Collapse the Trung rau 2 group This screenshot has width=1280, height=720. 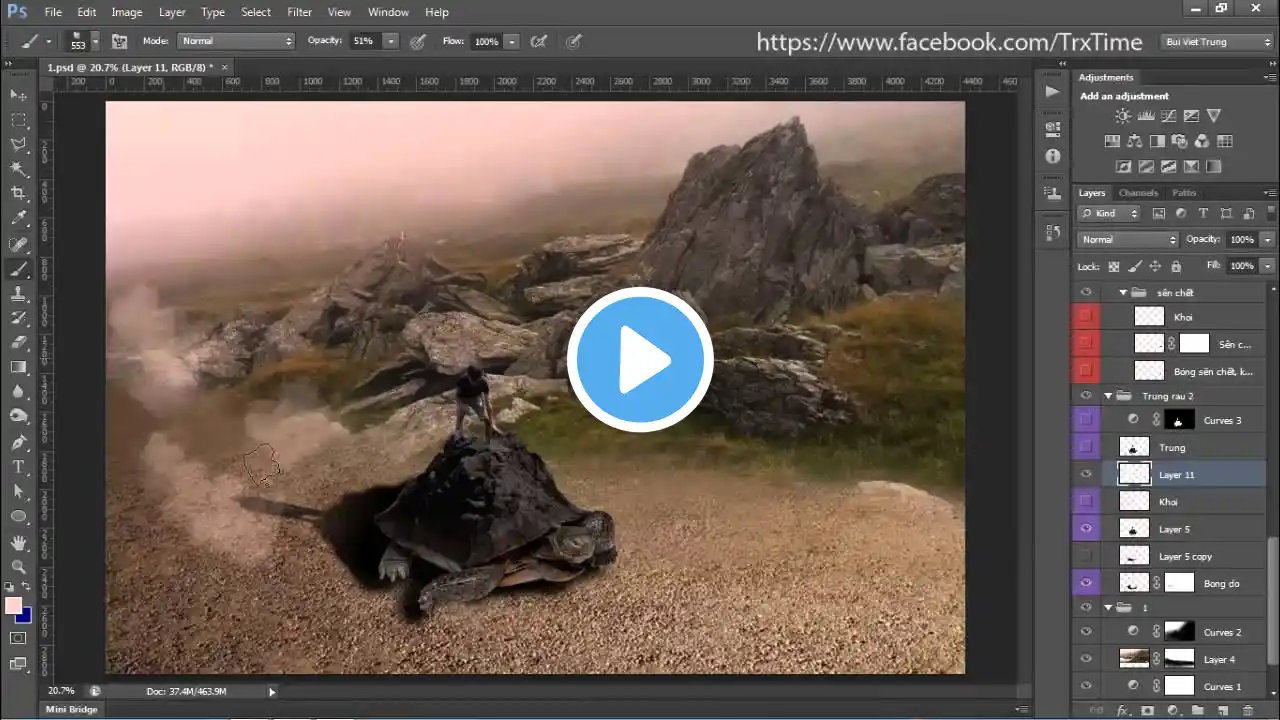pos(1108,396)
